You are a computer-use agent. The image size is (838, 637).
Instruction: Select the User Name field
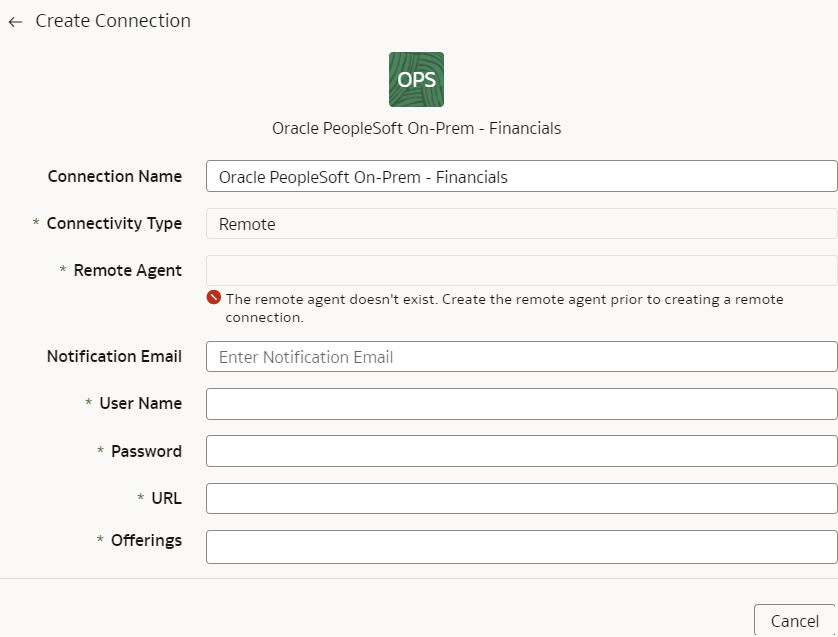click(x=520, y=403)
